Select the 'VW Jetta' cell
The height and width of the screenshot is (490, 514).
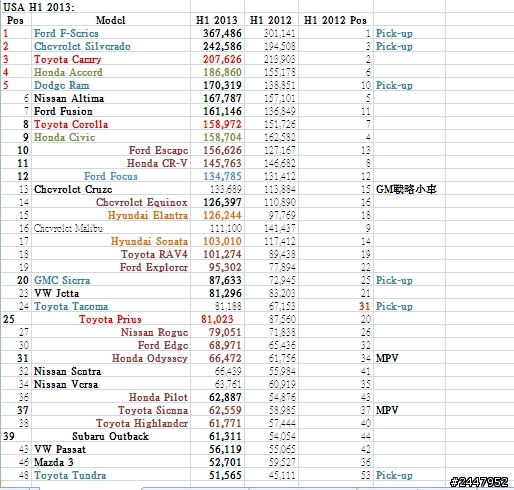pos(57,293)
